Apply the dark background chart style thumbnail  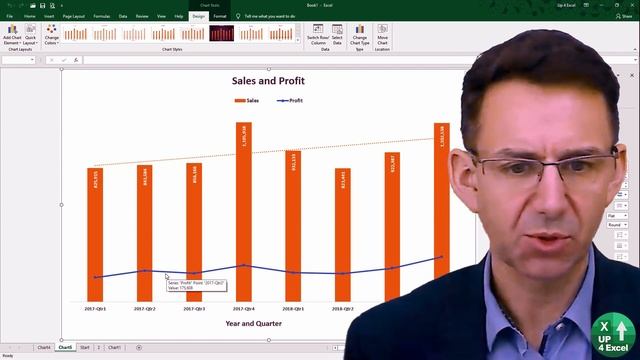coord(222,33)
